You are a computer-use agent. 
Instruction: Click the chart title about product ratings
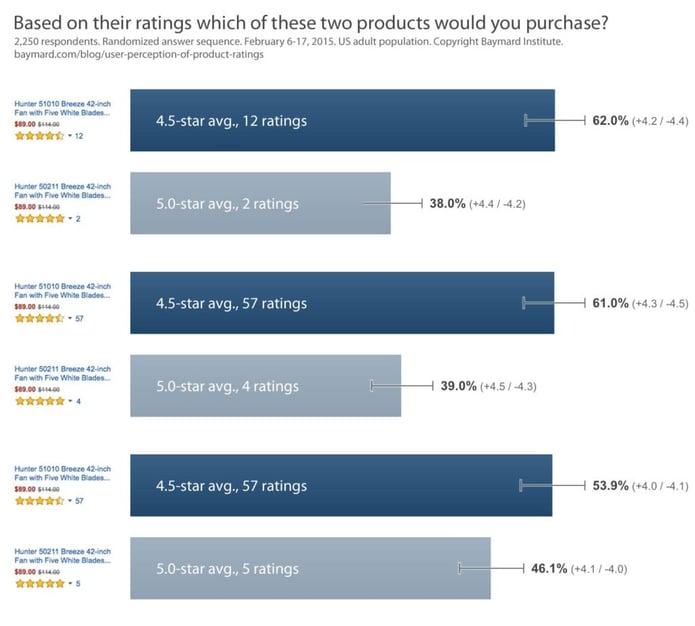coord(311,23)
